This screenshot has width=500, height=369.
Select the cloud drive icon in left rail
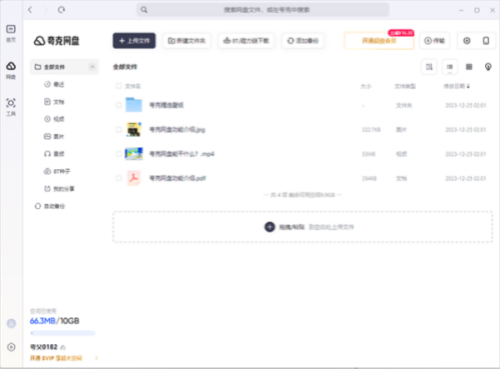click(x=11, y=66)
